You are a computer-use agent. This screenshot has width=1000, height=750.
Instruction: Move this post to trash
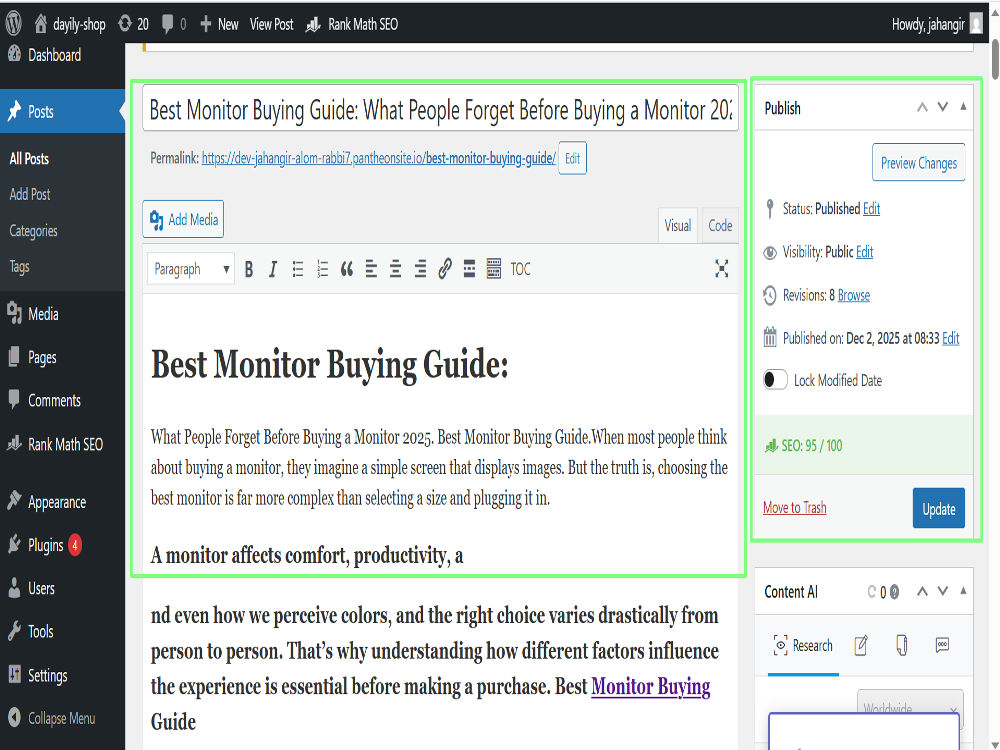pyautogui.click(x=795, y=508)
